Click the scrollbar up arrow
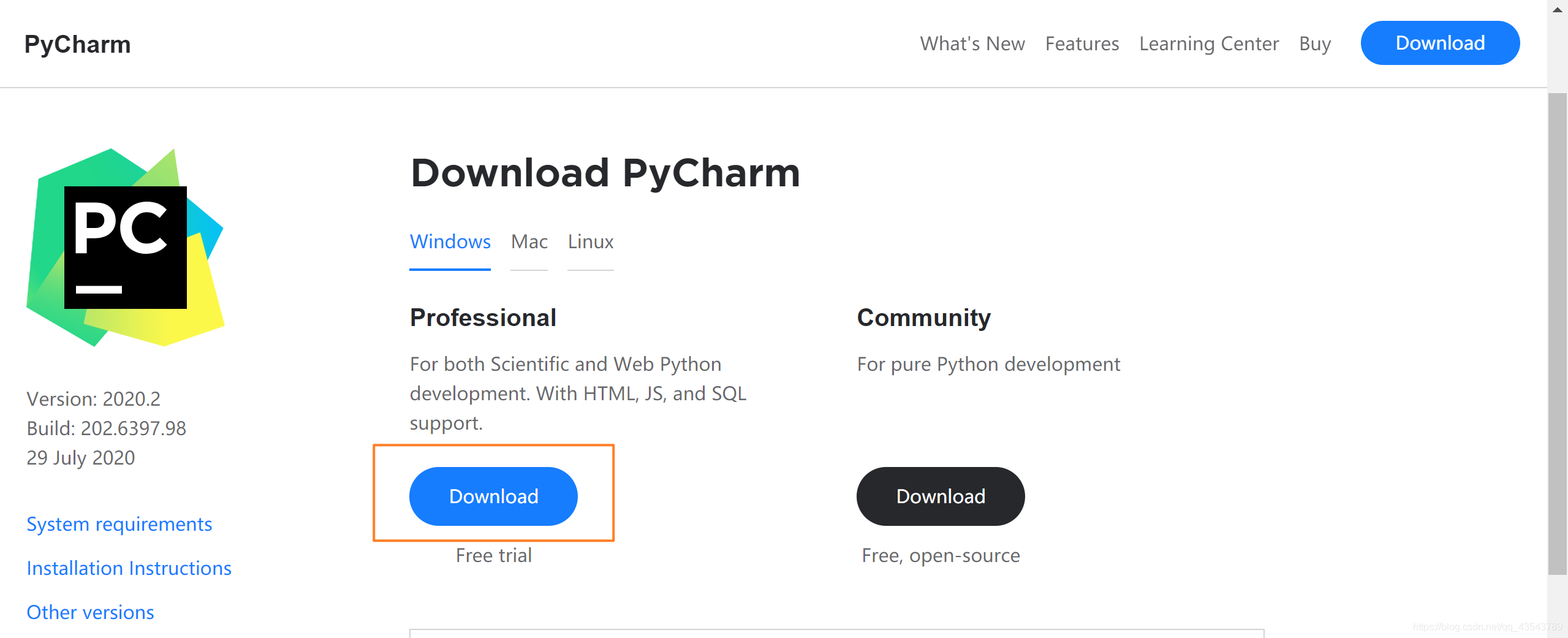The height and width of the screenshot is (638, 1568). 1557,10
